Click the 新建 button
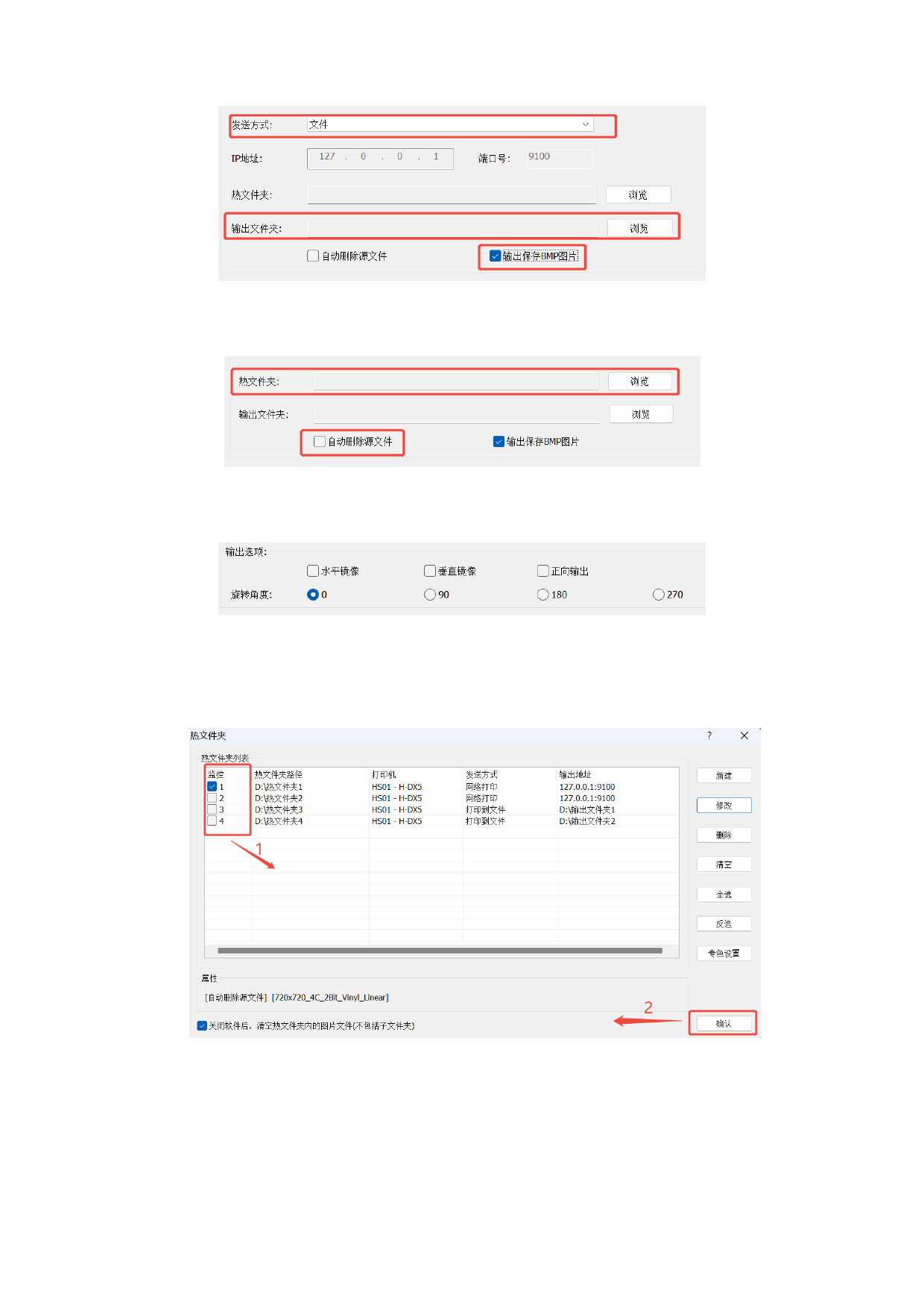Viewport: 924px width, 1307px height. click(x=724, y=776)
